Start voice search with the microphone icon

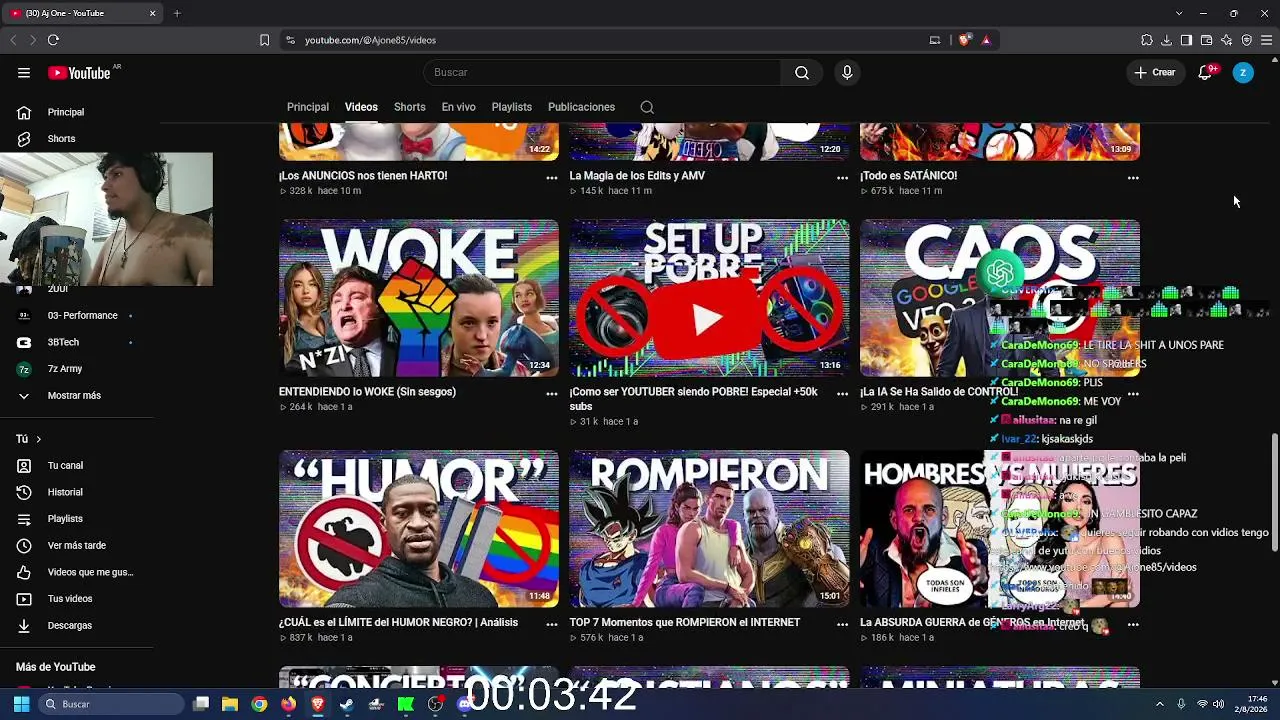pos(847,73)
